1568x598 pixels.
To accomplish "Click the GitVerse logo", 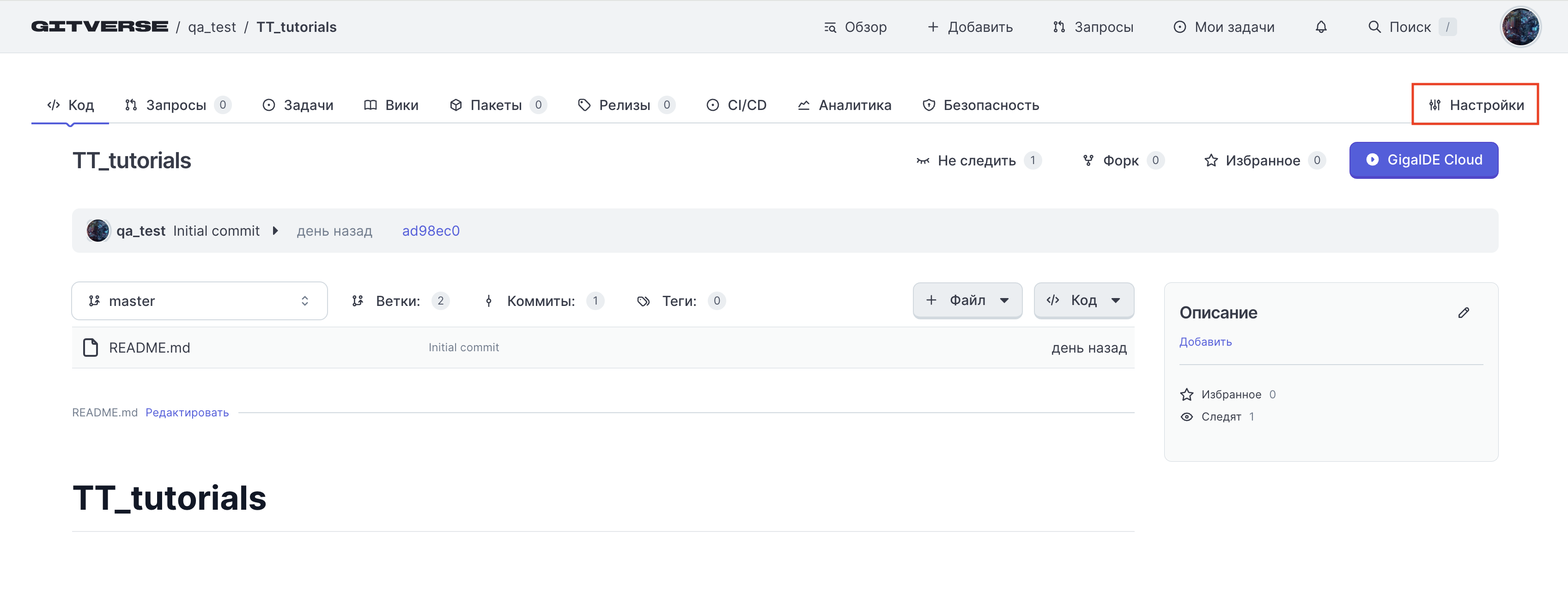I will [x=100, y=27].
